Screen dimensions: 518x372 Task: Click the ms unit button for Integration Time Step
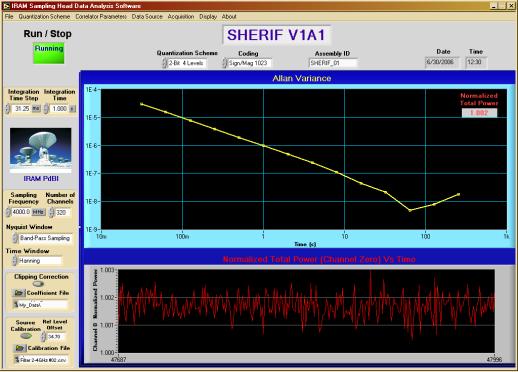[x=36, y=109]
